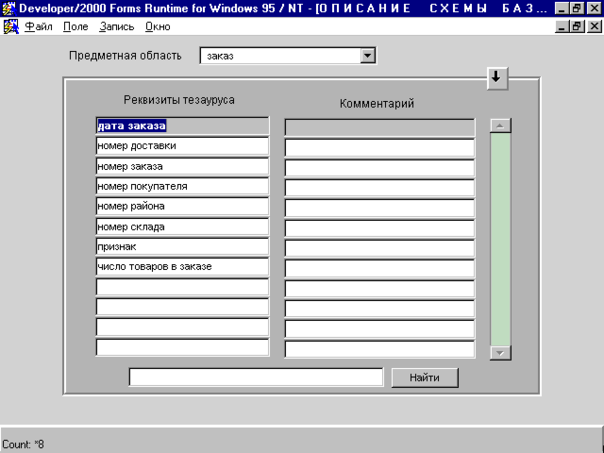
Task: Select the row номер покупателя
Action: point(182,186)
